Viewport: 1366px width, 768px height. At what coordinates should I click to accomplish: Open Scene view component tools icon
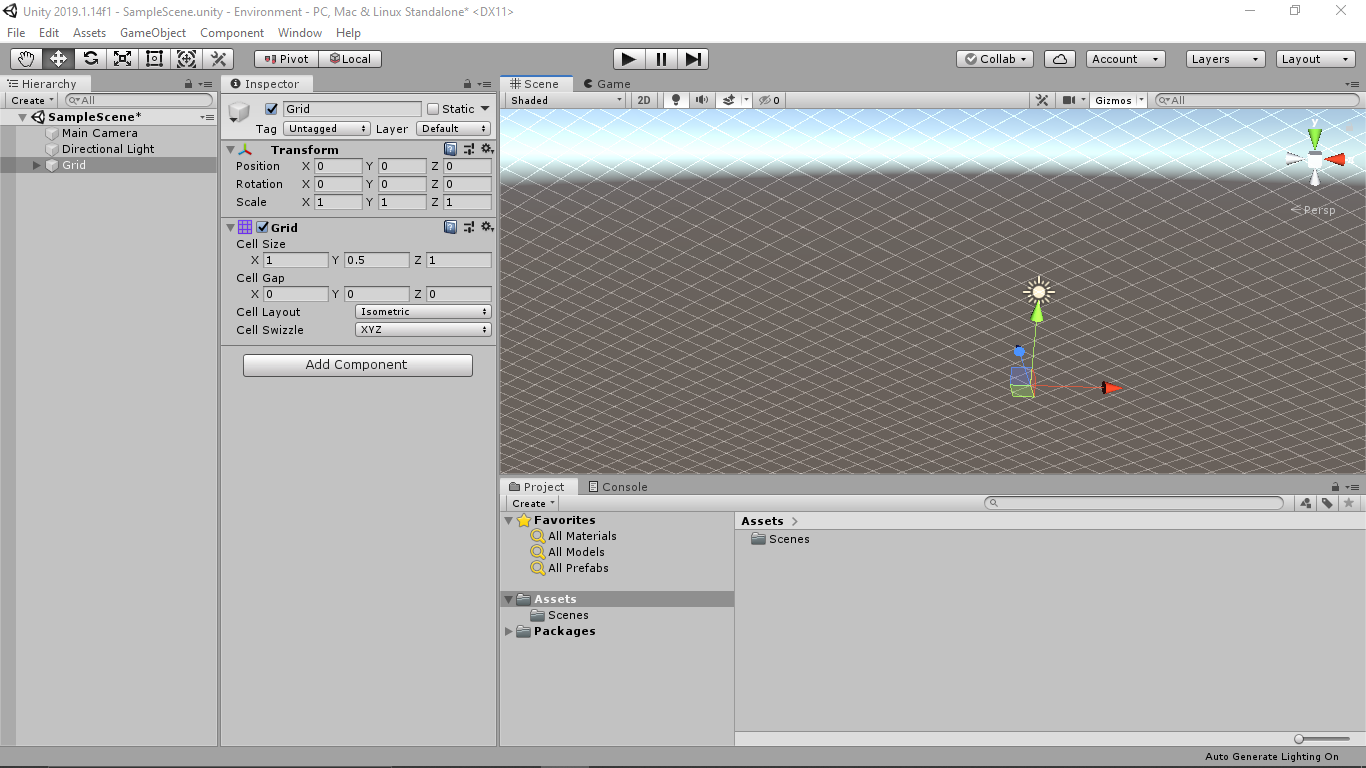click(x=1042, y=100)
